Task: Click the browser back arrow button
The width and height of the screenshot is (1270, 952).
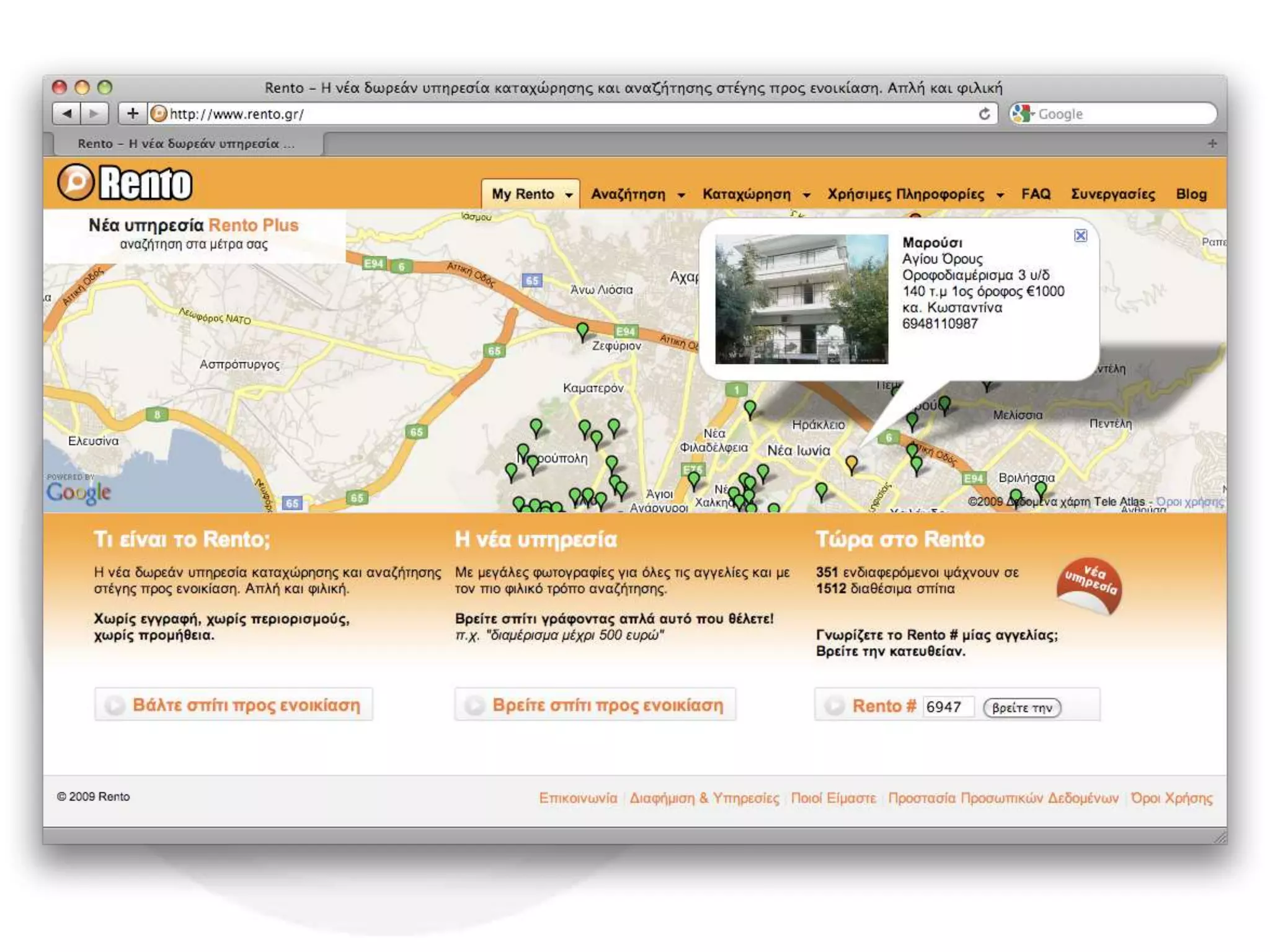Action: 67,113
